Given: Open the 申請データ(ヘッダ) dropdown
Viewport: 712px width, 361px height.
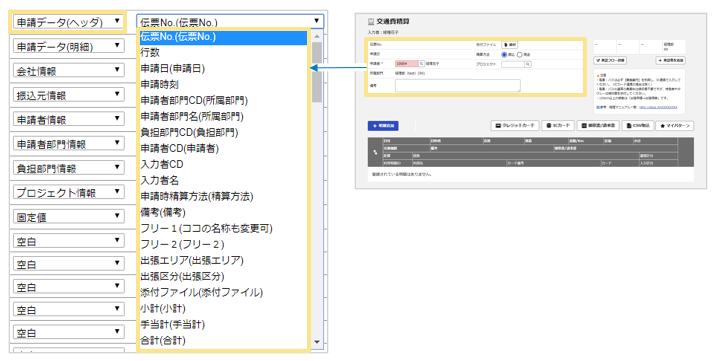Looking at the screenshot, I should (69, 22).
